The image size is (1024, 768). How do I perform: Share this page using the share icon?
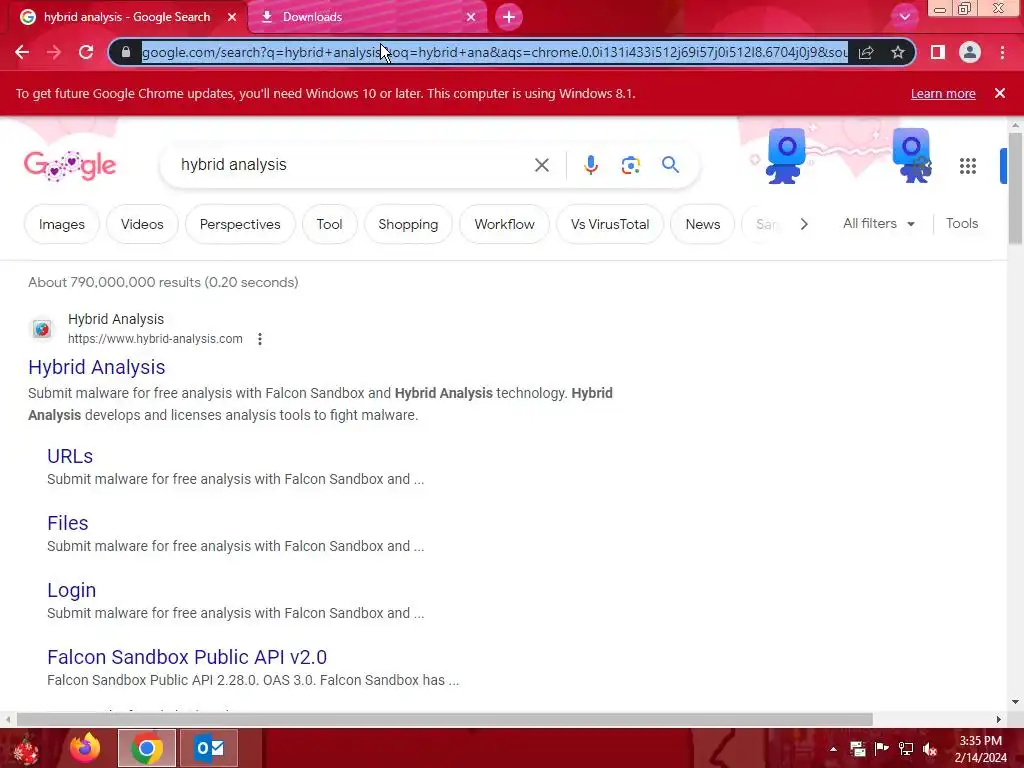pyautogui.click(x=866, y=52)
